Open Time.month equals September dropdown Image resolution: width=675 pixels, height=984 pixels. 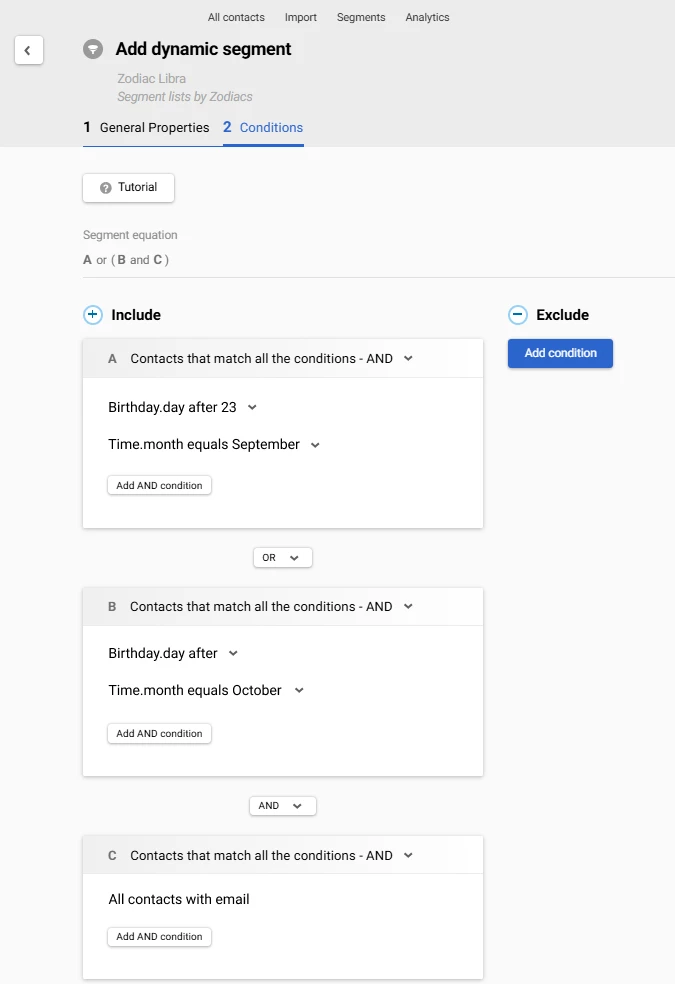[x=315, y=445]
